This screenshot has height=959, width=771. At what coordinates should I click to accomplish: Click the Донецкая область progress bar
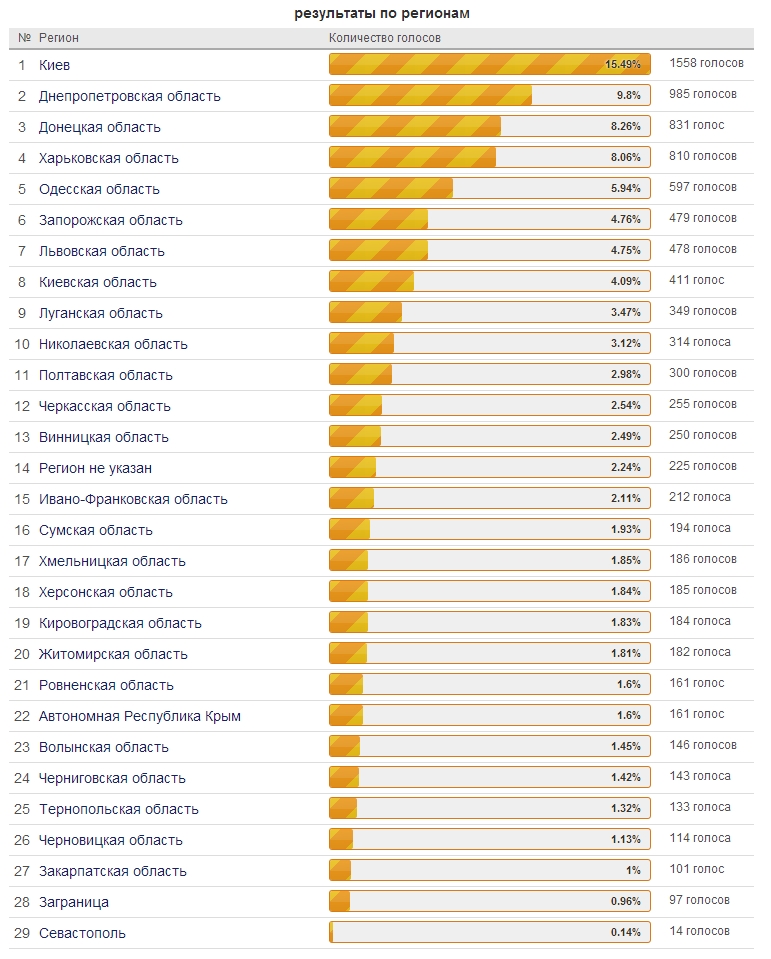tap(490, 126)
